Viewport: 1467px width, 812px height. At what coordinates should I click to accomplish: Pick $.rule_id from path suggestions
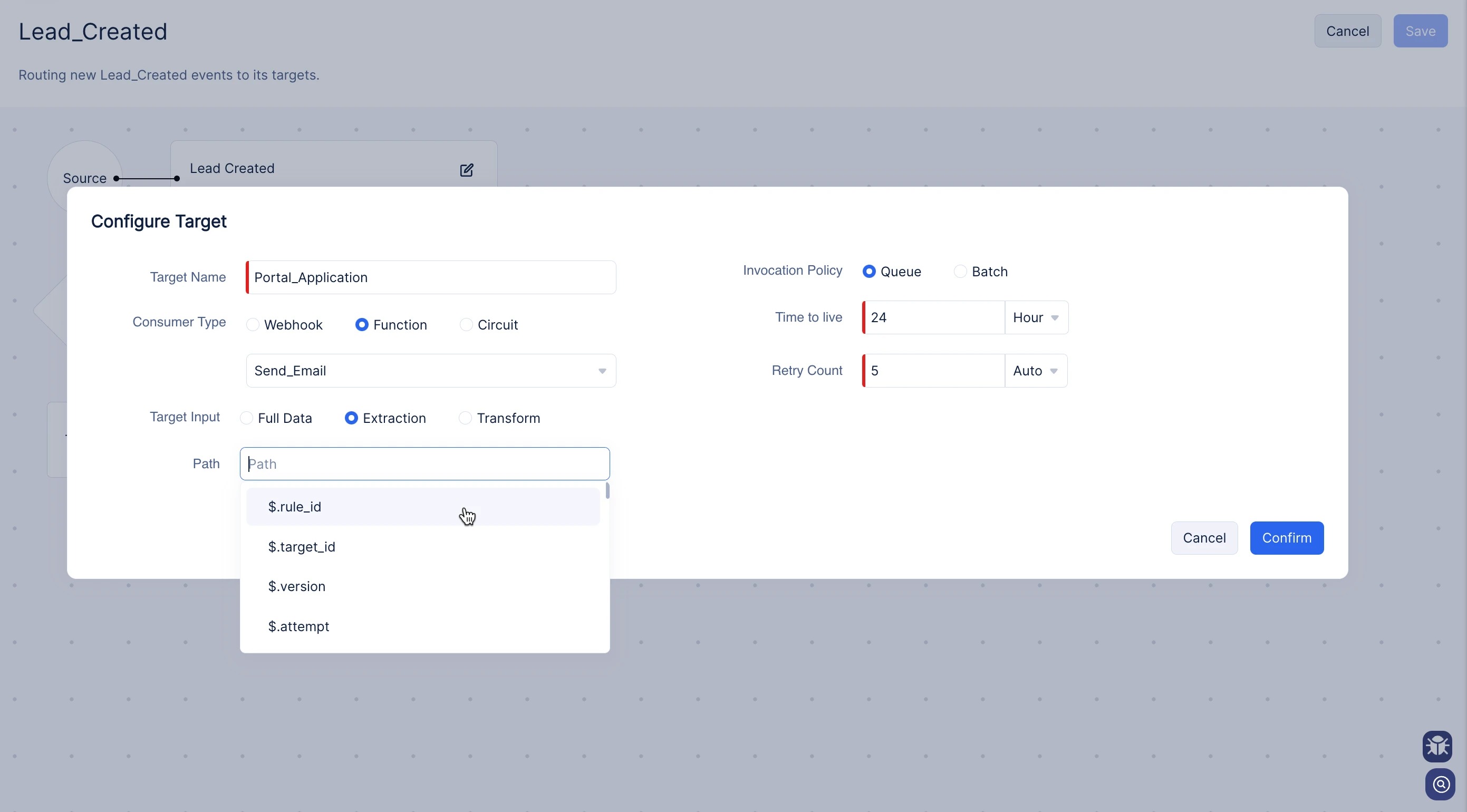click(295, 507)
